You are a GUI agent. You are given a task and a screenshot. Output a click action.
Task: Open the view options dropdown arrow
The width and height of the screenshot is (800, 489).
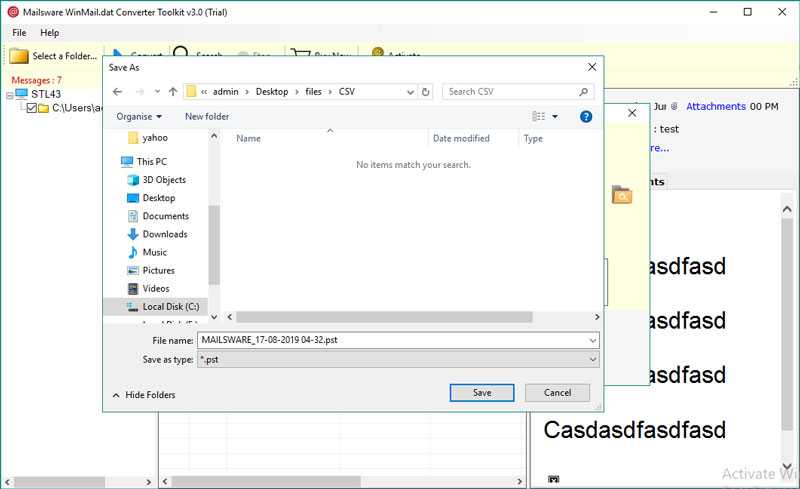[x=555, y=117]
